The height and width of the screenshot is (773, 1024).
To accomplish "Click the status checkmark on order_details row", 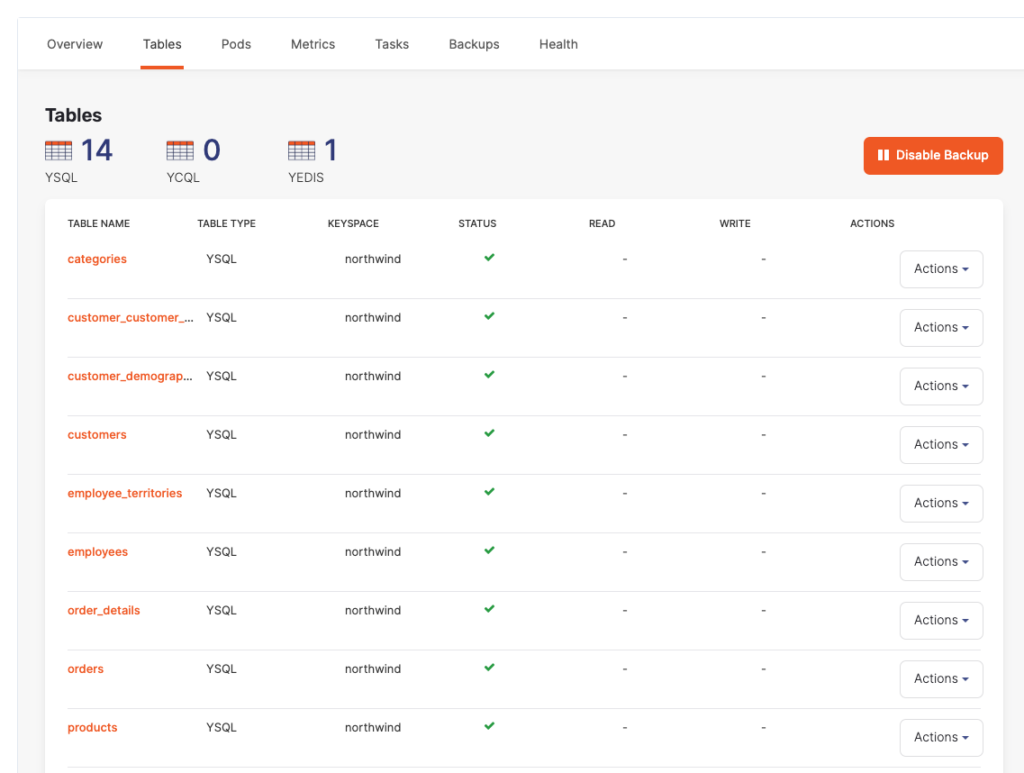I will click(489, 609).
